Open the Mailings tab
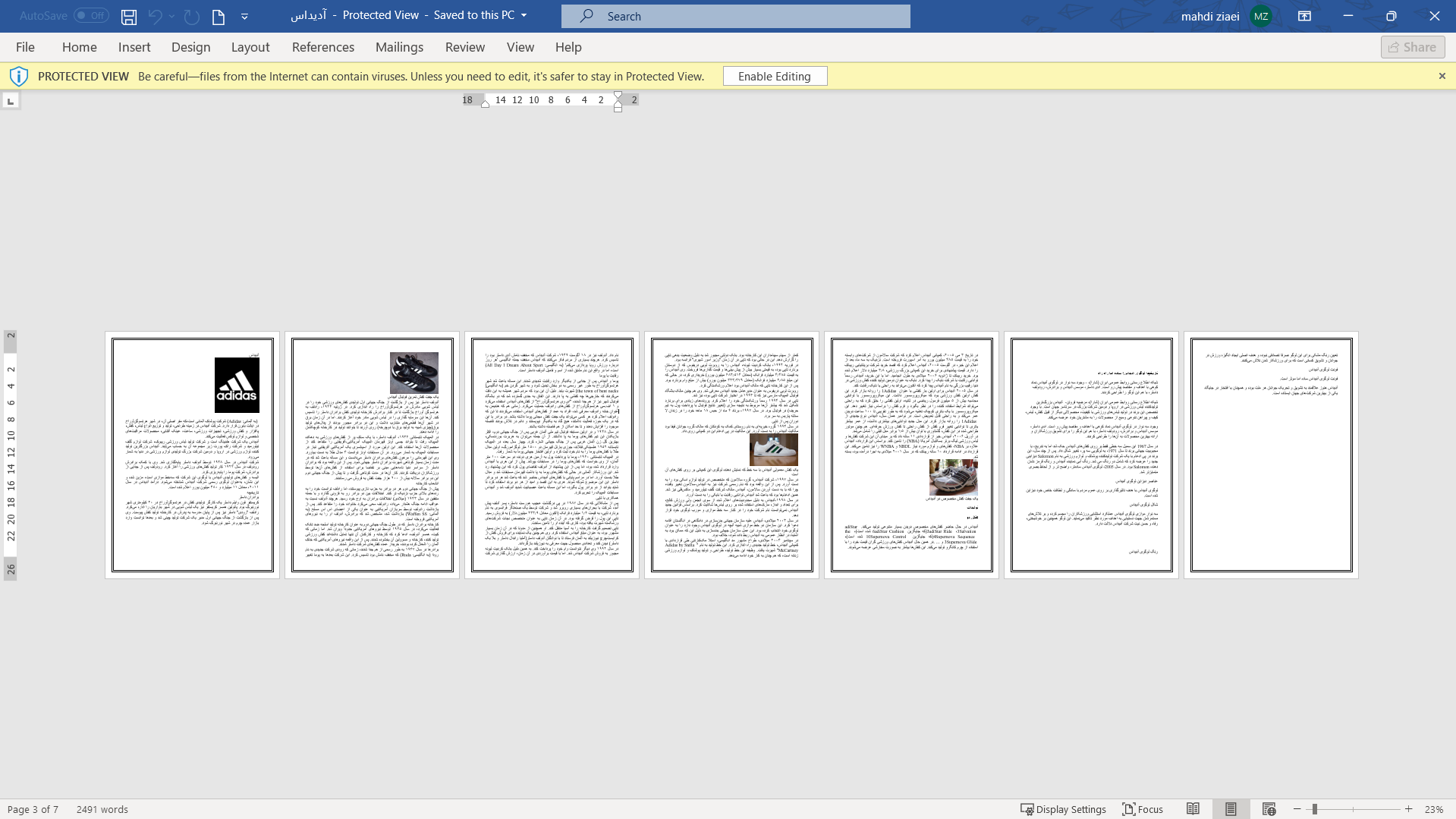Image resolution: width=1456 pixels, height=819 pixels. click(399, 47)
